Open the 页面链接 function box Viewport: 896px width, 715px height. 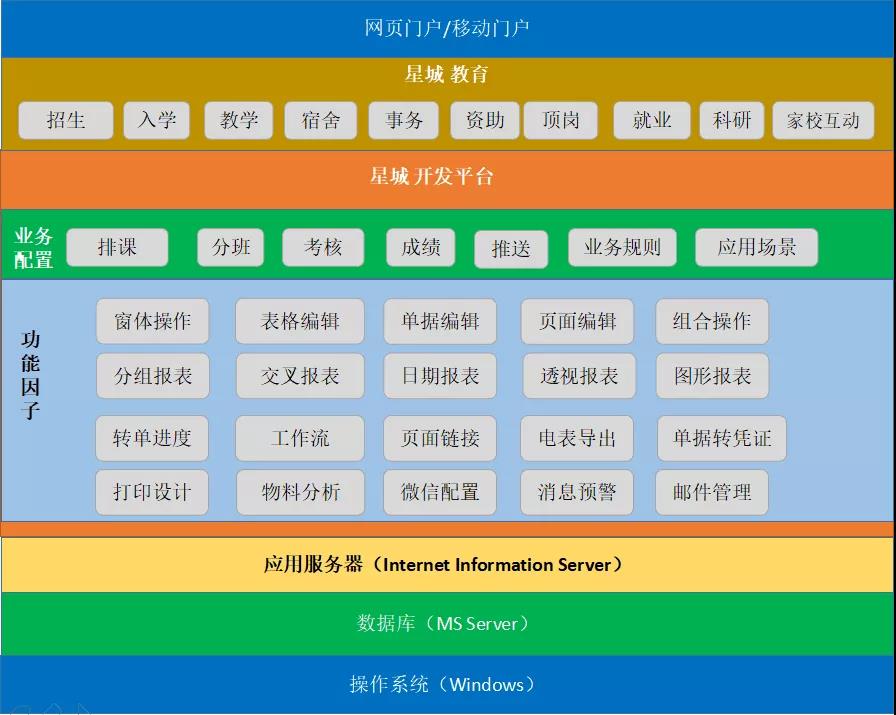click(x=440, y=438)
